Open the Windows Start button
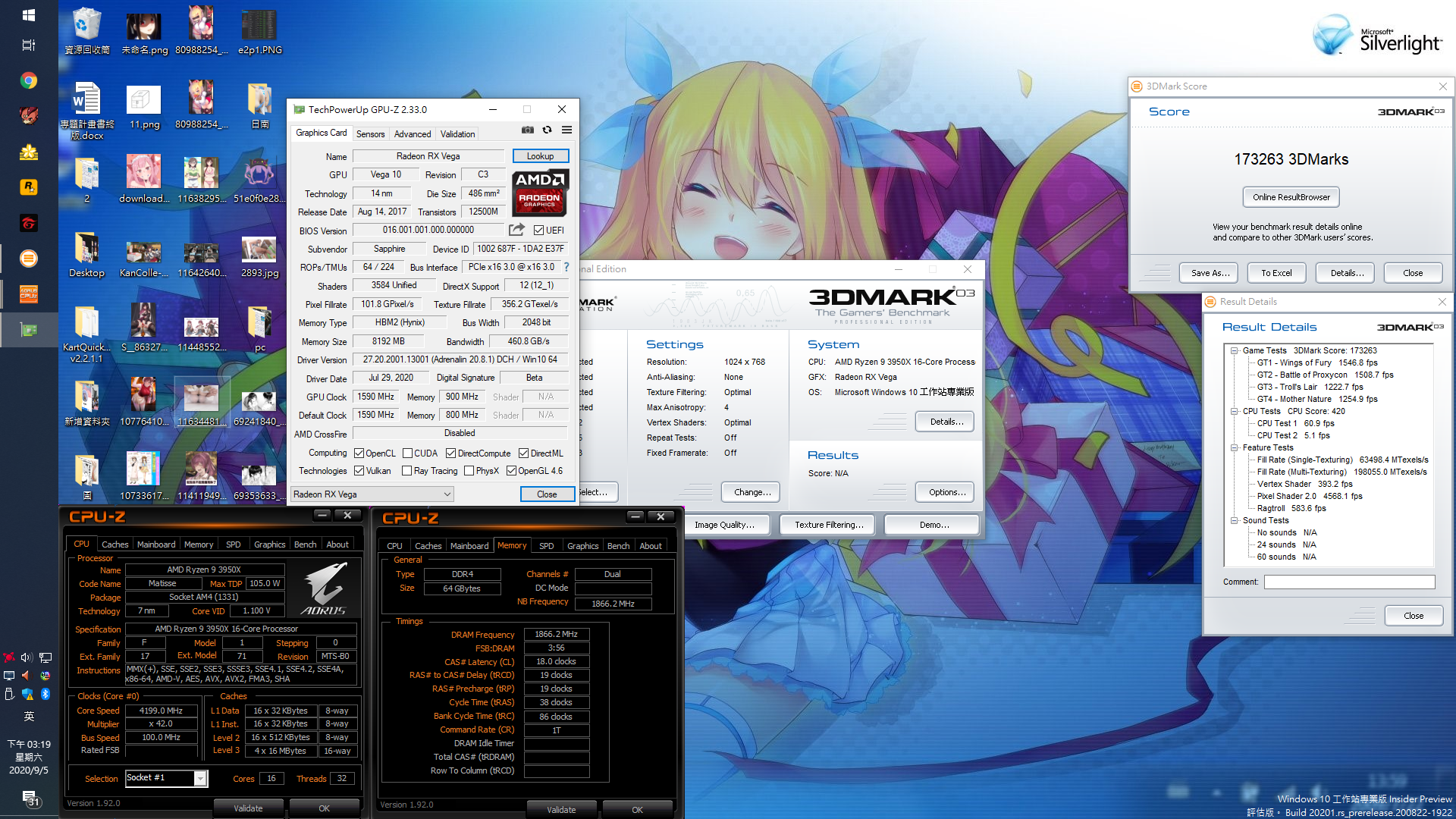This screenshot has height=819, width=1456. click(29, 15)
